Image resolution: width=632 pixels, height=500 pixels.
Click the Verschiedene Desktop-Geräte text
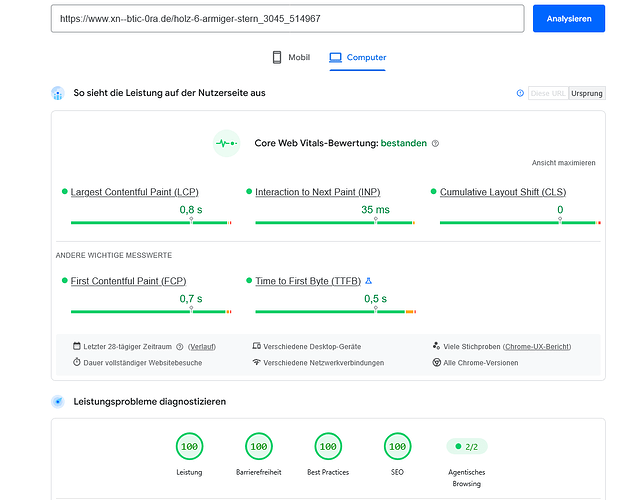tap(312, 346)
